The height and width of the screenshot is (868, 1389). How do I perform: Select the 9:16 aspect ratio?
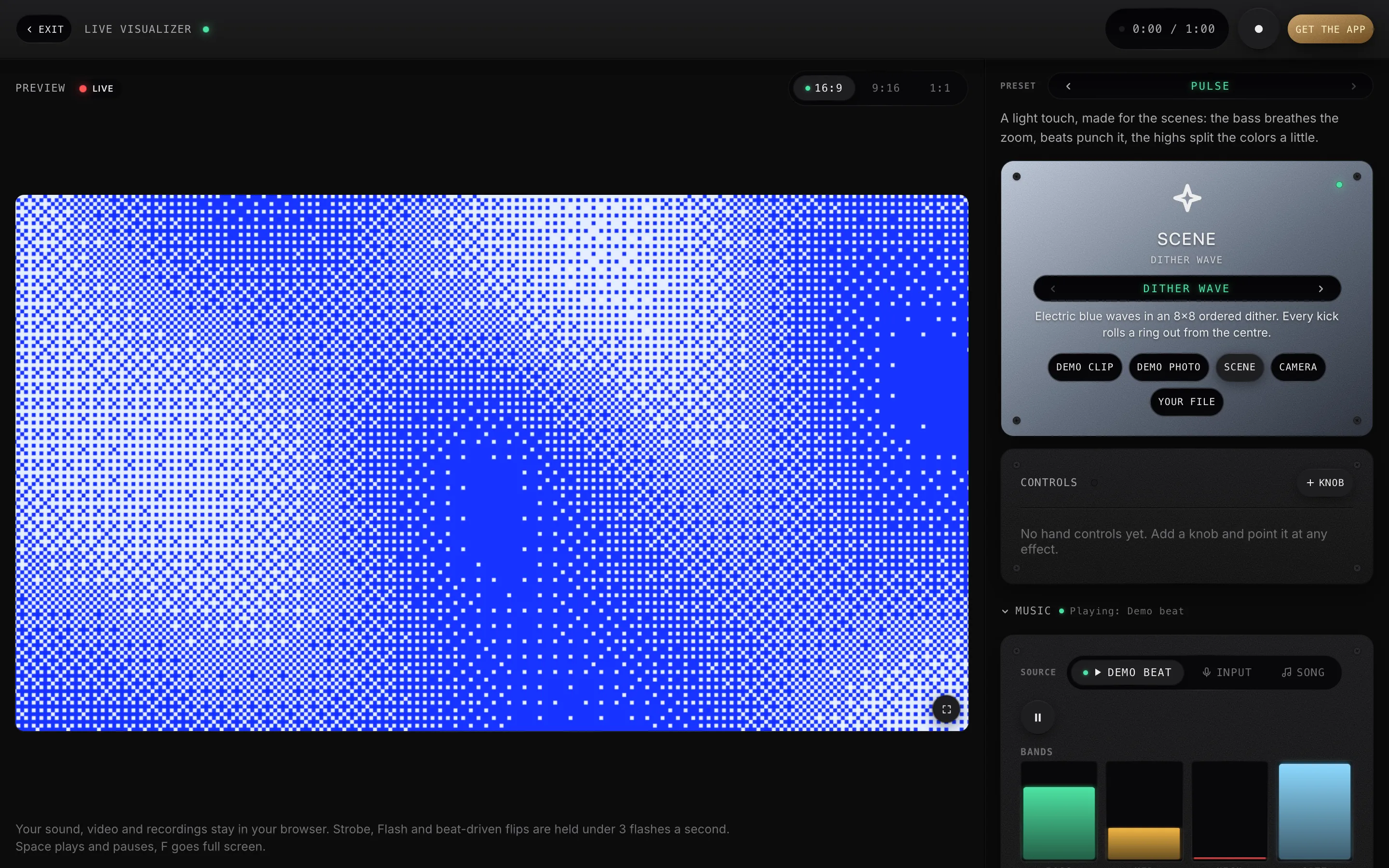click(x=885, y=88)
